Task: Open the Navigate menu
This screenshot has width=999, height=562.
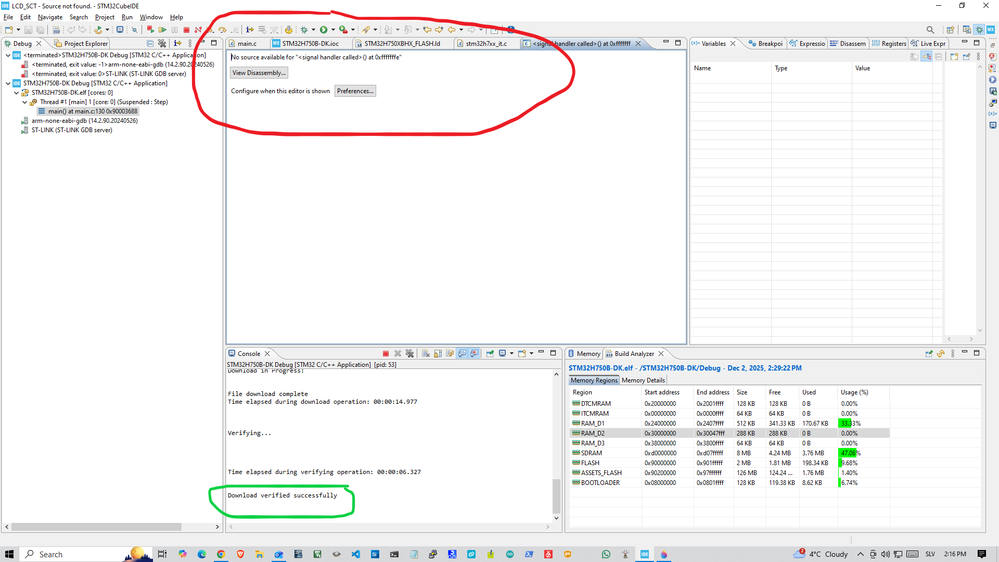Action: [x=50, y=17]
